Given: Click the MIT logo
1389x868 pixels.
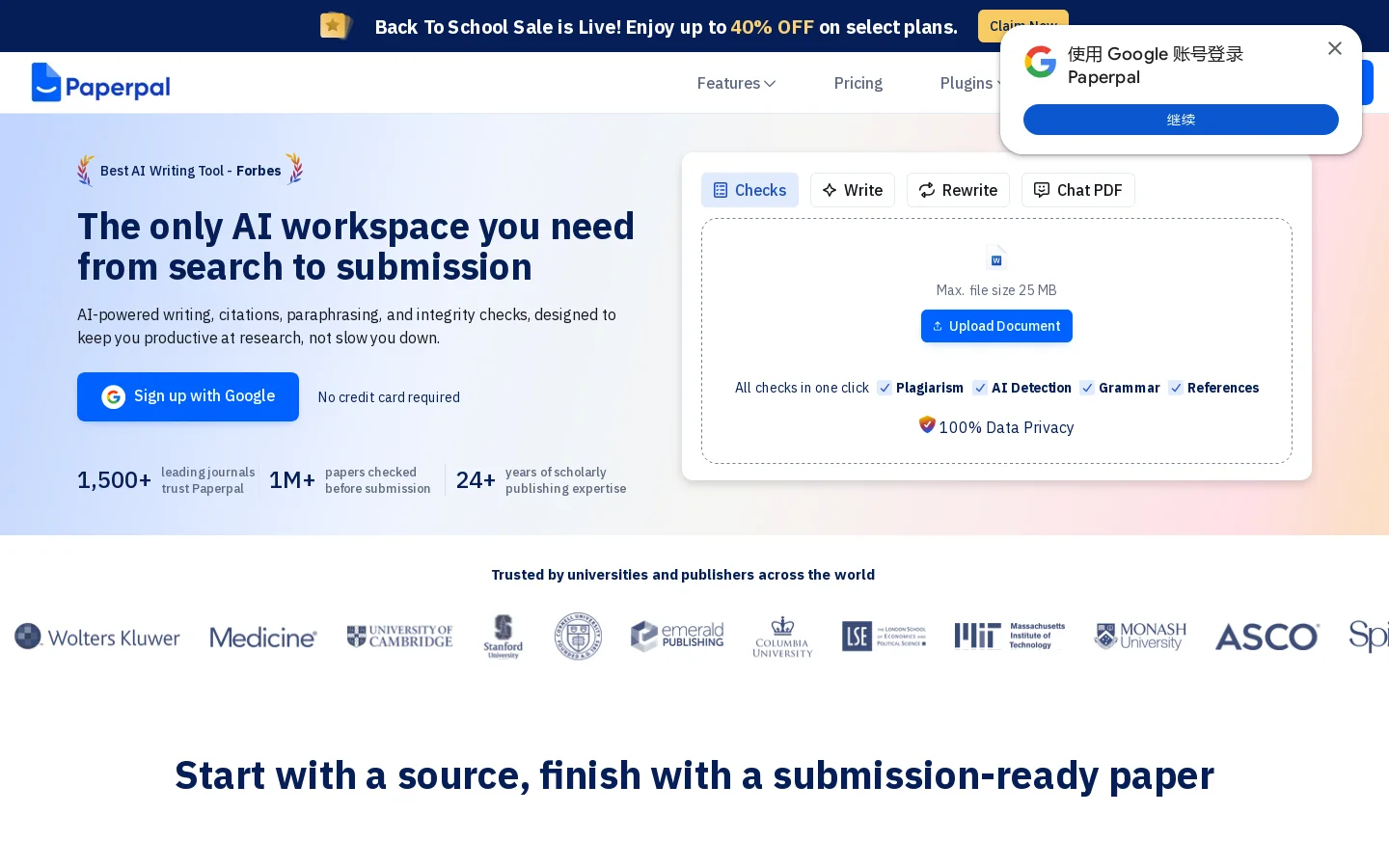Looking at the screenshot, I should [1010, 636].
